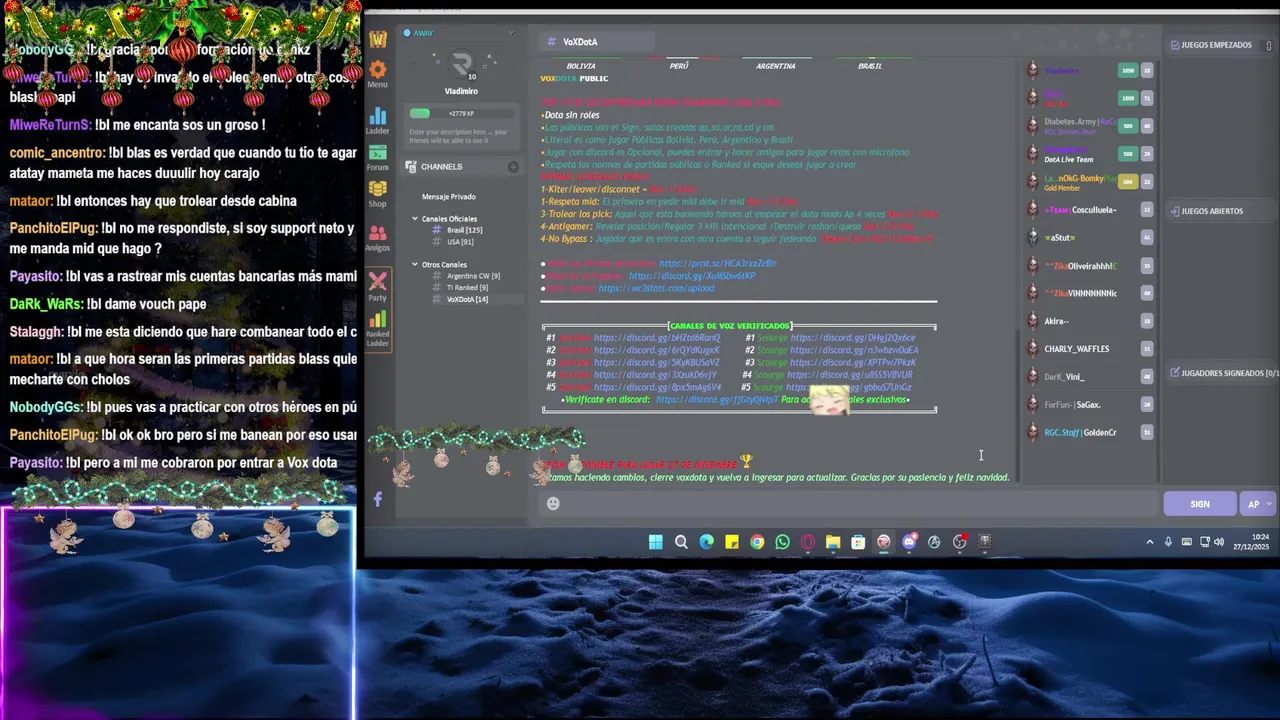Image resolution: width=1280 pixels, height=720 pixels.
Task: Open Microsoft Store from the taskbar
Action: click(x=858, y=542)
